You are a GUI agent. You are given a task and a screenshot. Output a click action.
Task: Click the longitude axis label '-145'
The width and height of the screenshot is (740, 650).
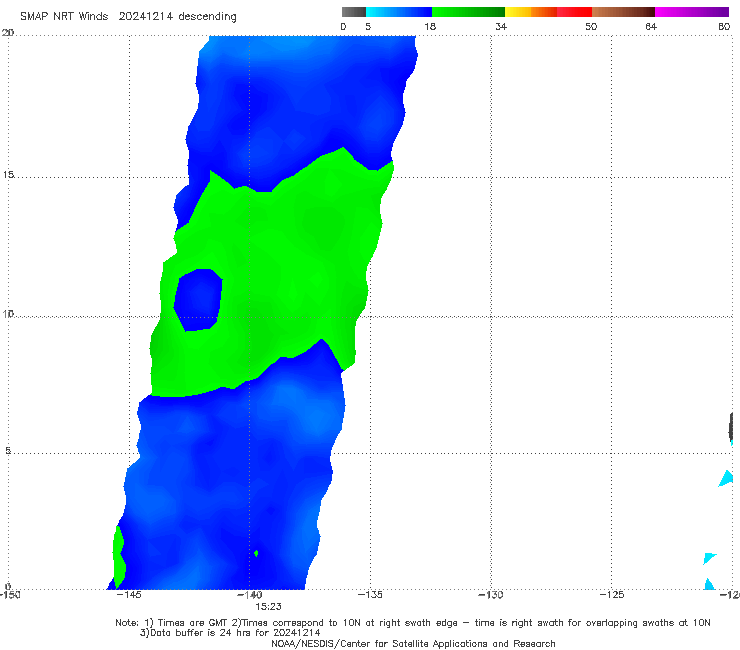(x=129, y=595)
